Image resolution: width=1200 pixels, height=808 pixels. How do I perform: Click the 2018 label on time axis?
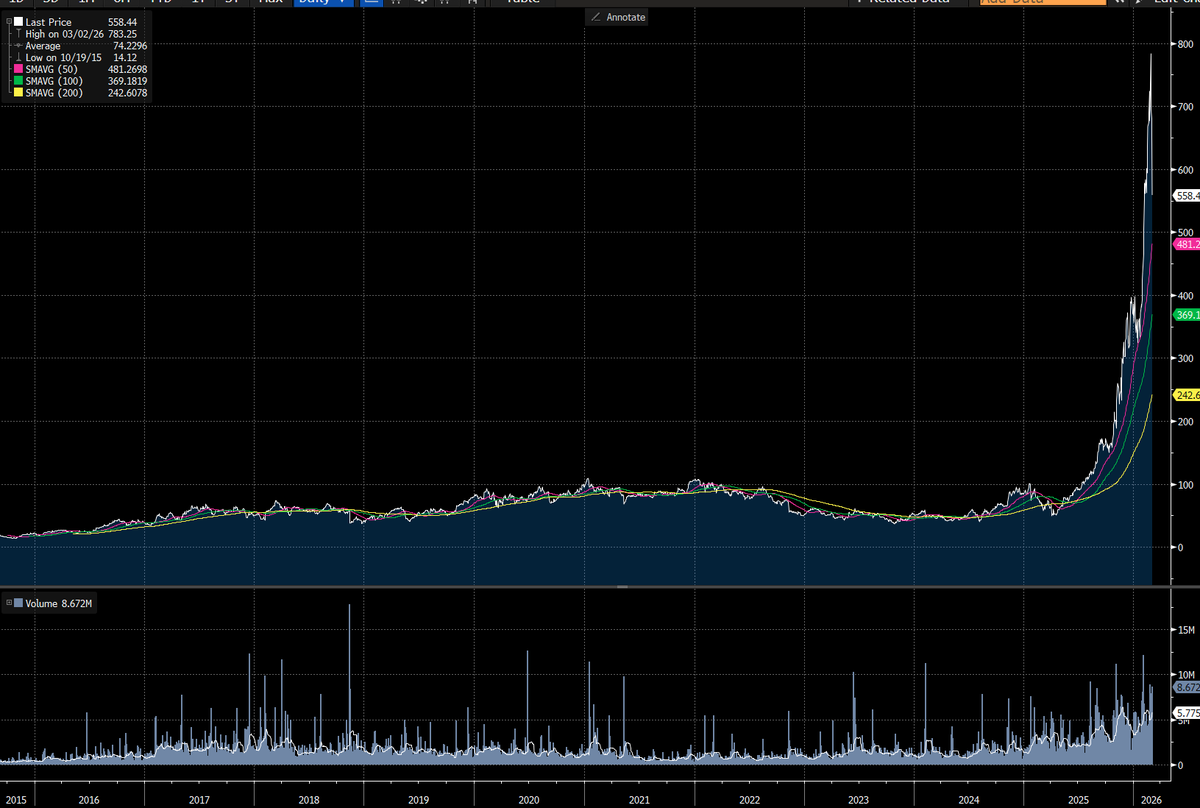click(x=309, y=799)
